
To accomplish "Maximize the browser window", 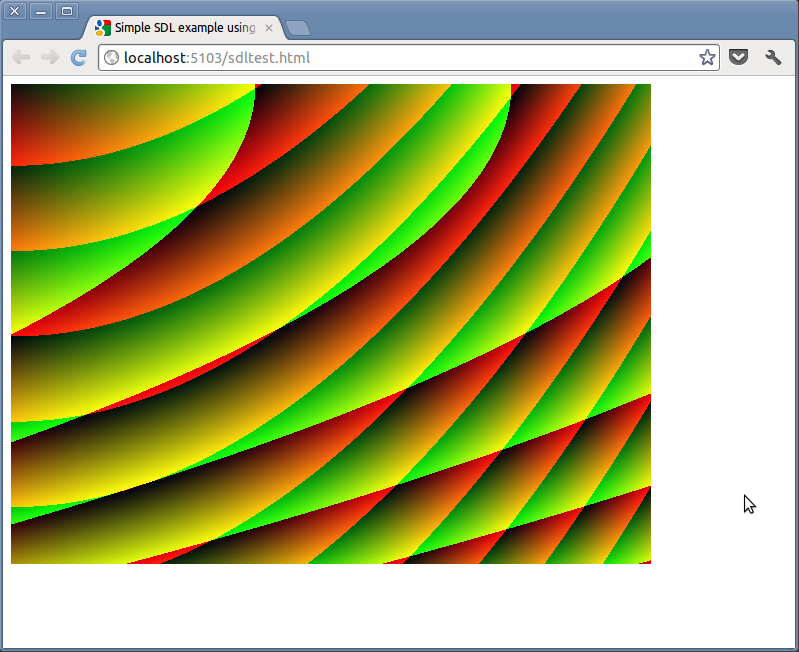I will (x=67, y=11).
